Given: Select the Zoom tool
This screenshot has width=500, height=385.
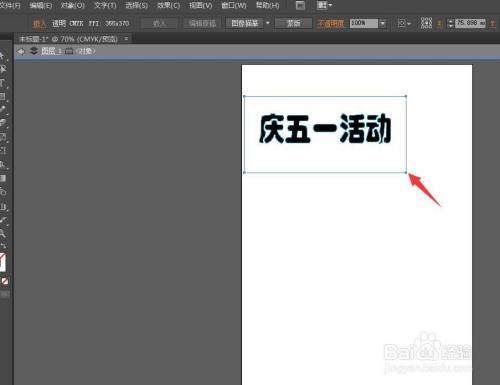Looking at the screenshot, I should [x=3, y=233].
